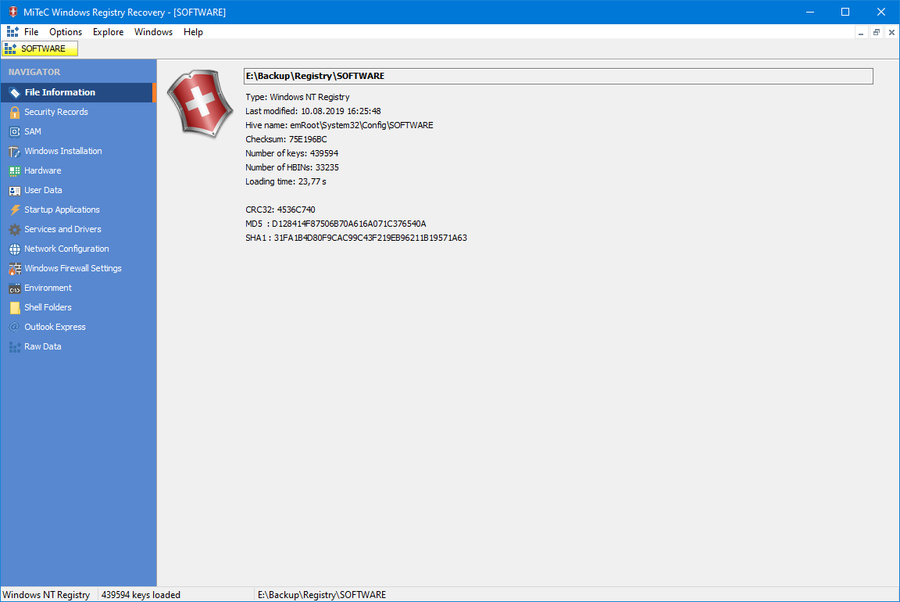Switch to the SOFTWARE tab
The height and width of the screenshot is (602, 900).
(38, 48)
